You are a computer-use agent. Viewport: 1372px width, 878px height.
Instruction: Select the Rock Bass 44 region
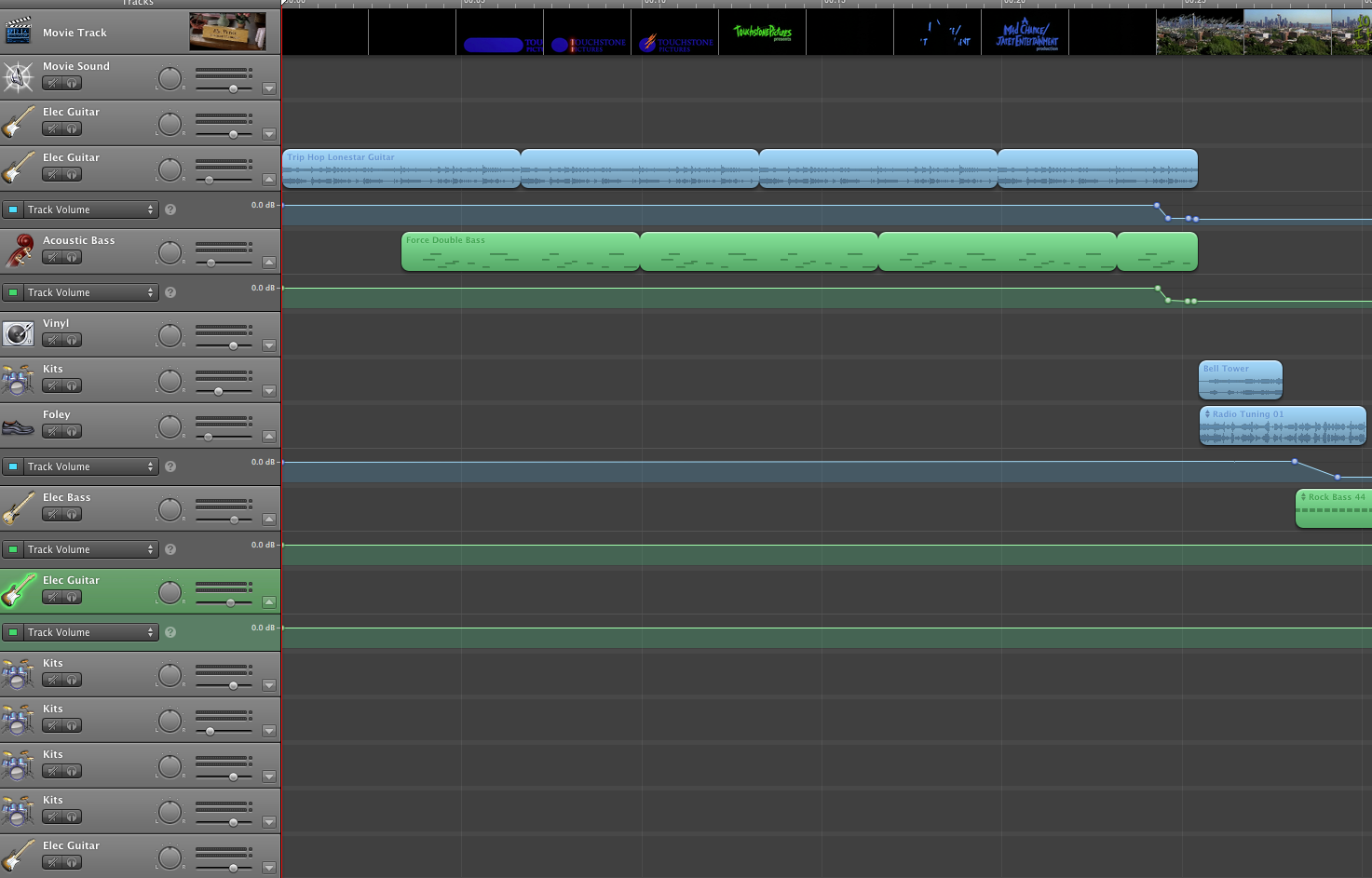click(1334, 508)
